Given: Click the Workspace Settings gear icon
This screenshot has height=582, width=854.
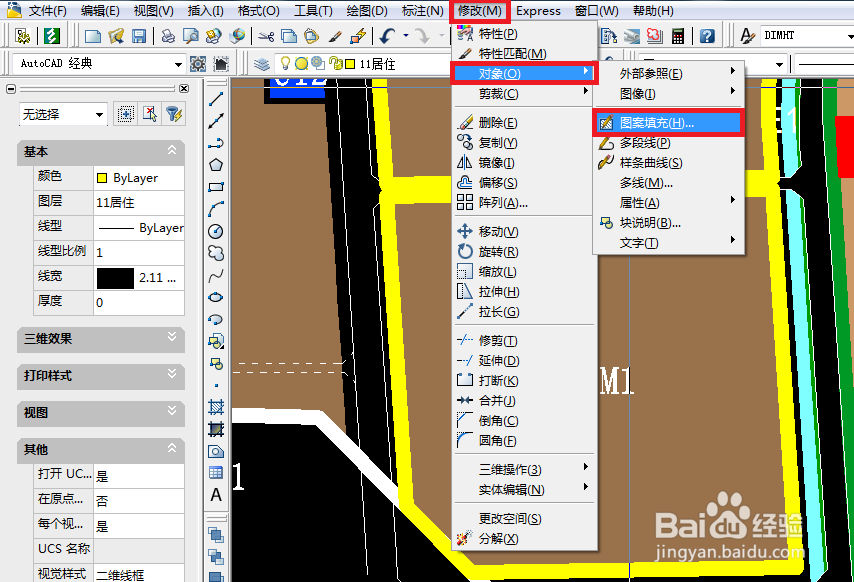Looking at the screenshot, I should (x=198, y=64).
